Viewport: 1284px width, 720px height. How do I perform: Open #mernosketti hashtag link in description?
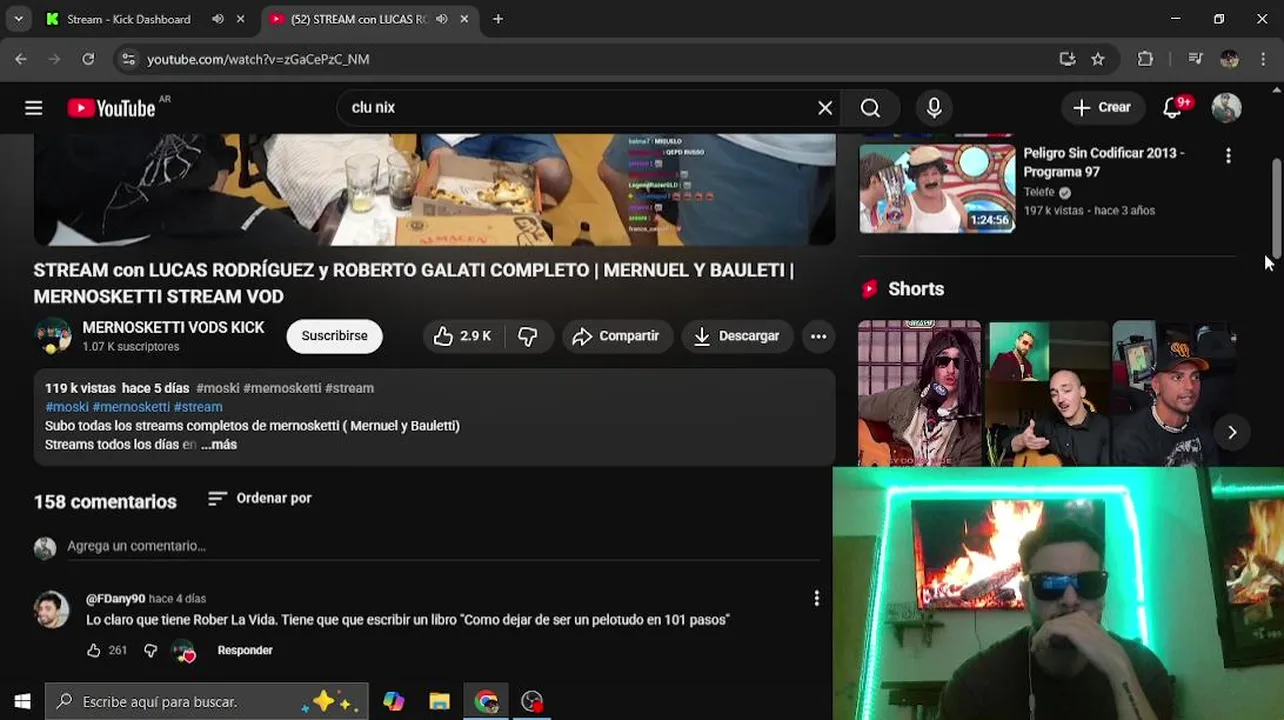click(131, 407)
